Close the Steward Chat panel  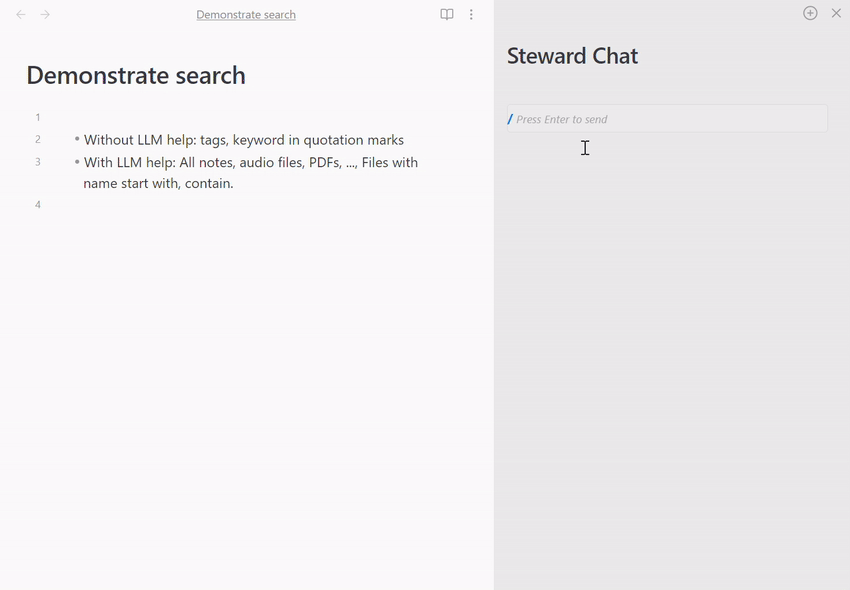[x=836, y=13]
